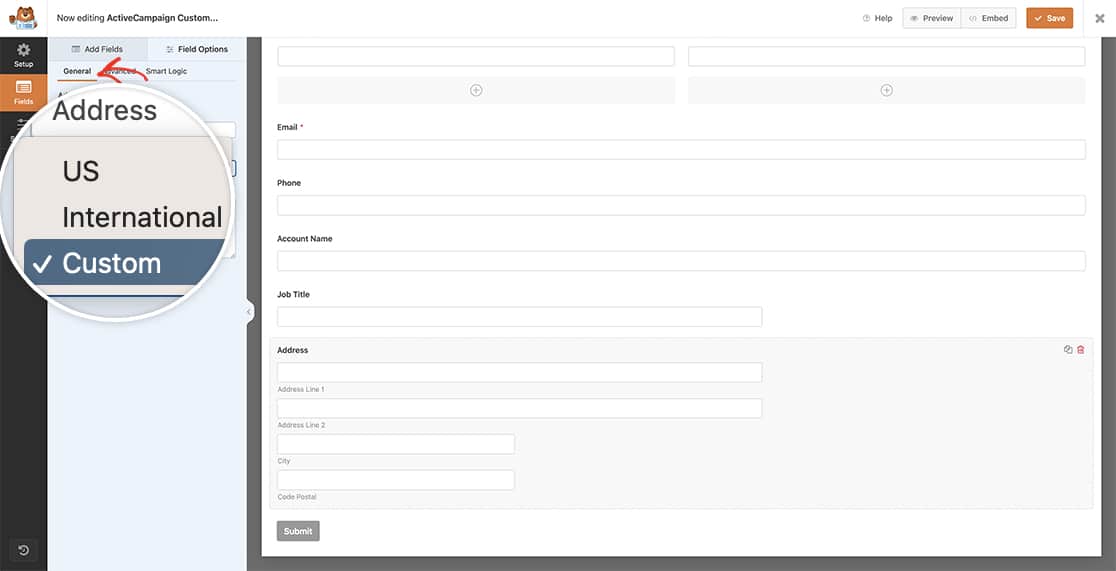Open revision history icon at sidebar bottom
Viewport: 1116px width, 571px height.
(23, 550)
